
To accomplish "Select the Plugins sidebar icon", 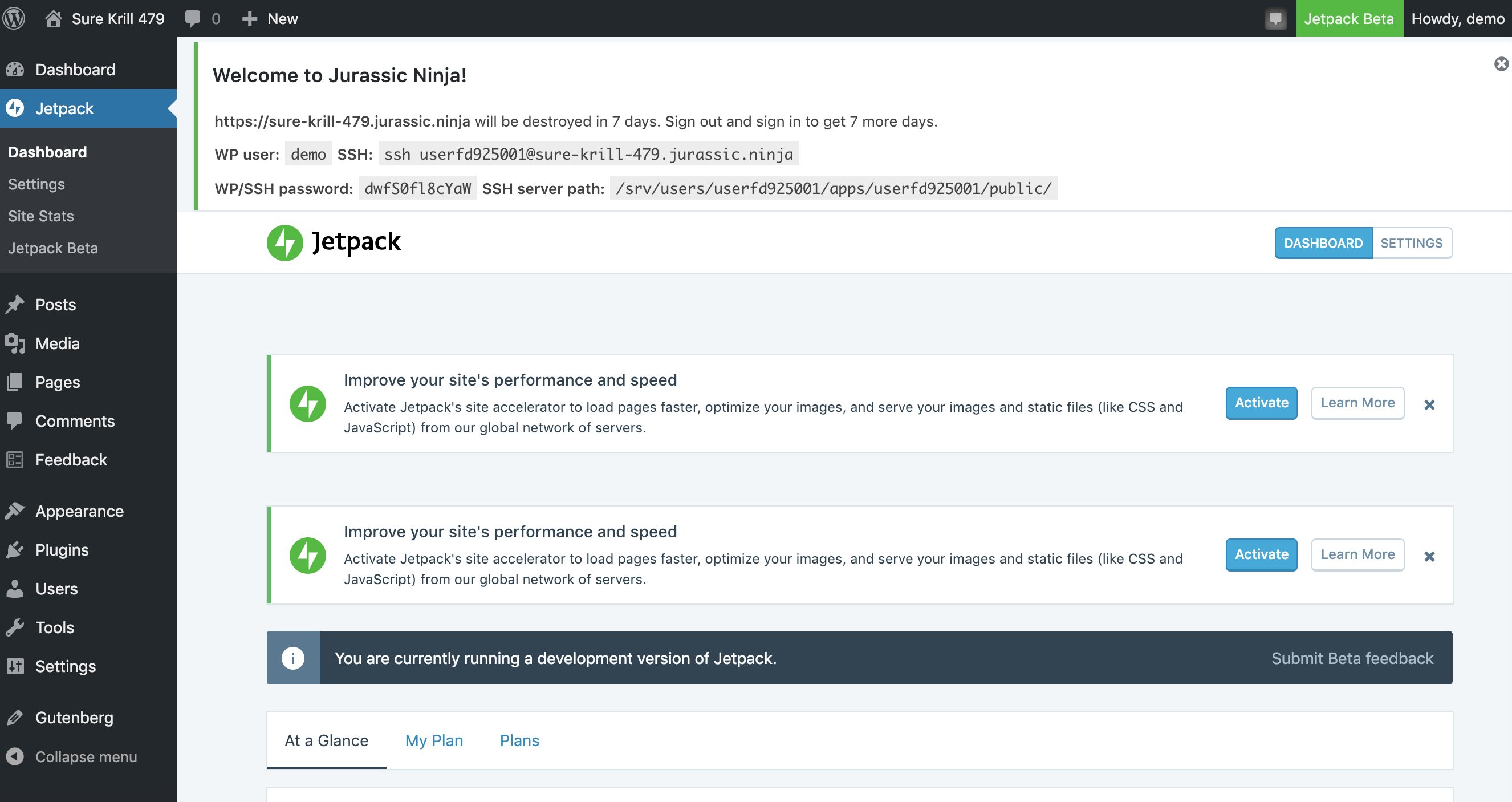I will pyautogui.click(x=16, y=549).
